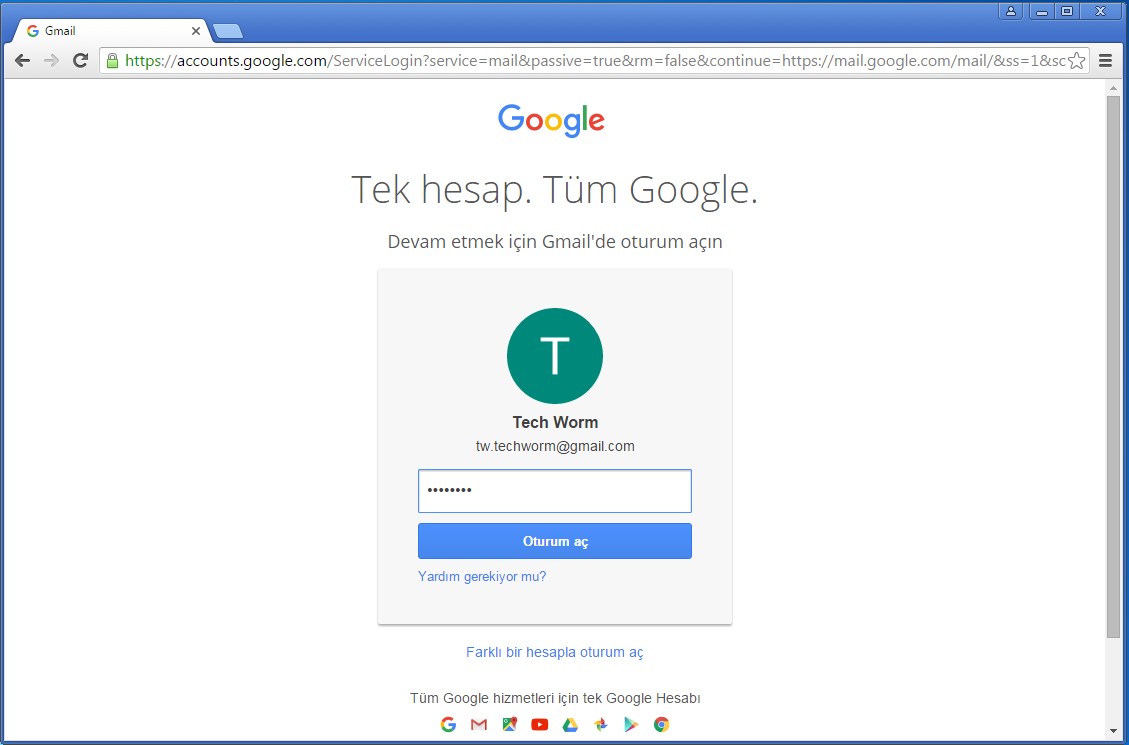Click the Google Drive icon

[x=570, y=725]
